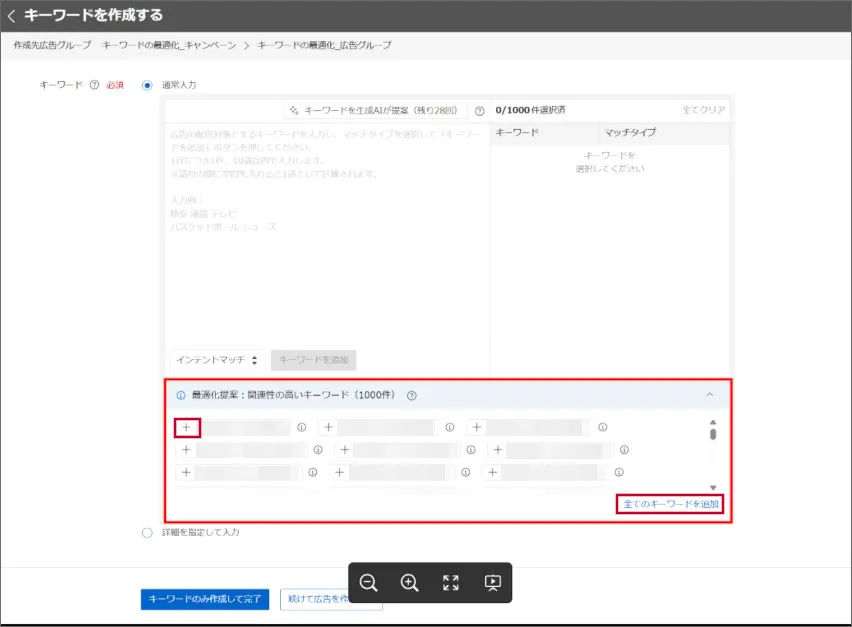The image size is (852, 627).
Task: Select the 通常入力 radio button
Action: point(147,85)
